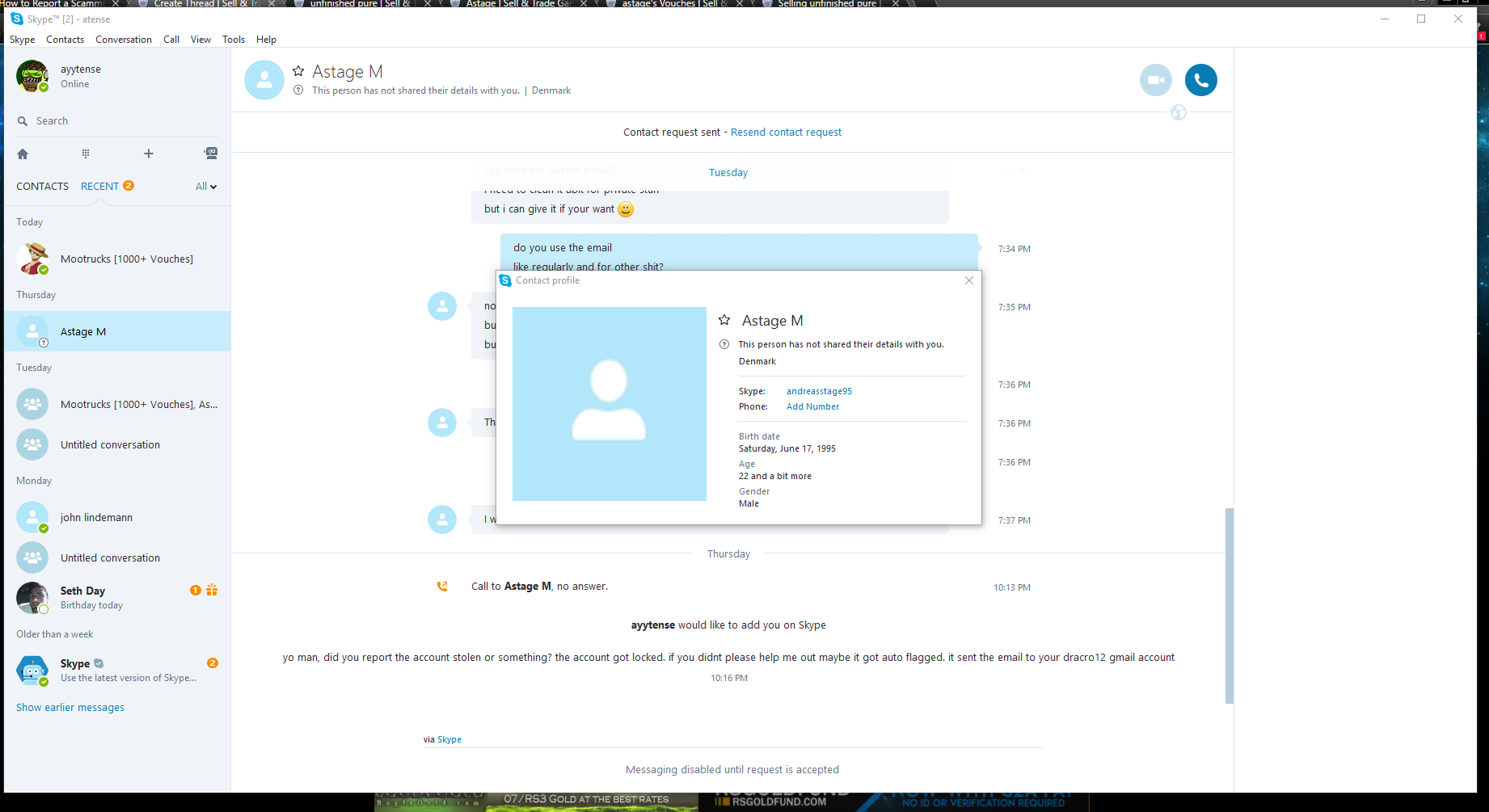Viewport: 1489px width, 812px height.
Task: Click into the Search field
Action: [x=117, y=121]
